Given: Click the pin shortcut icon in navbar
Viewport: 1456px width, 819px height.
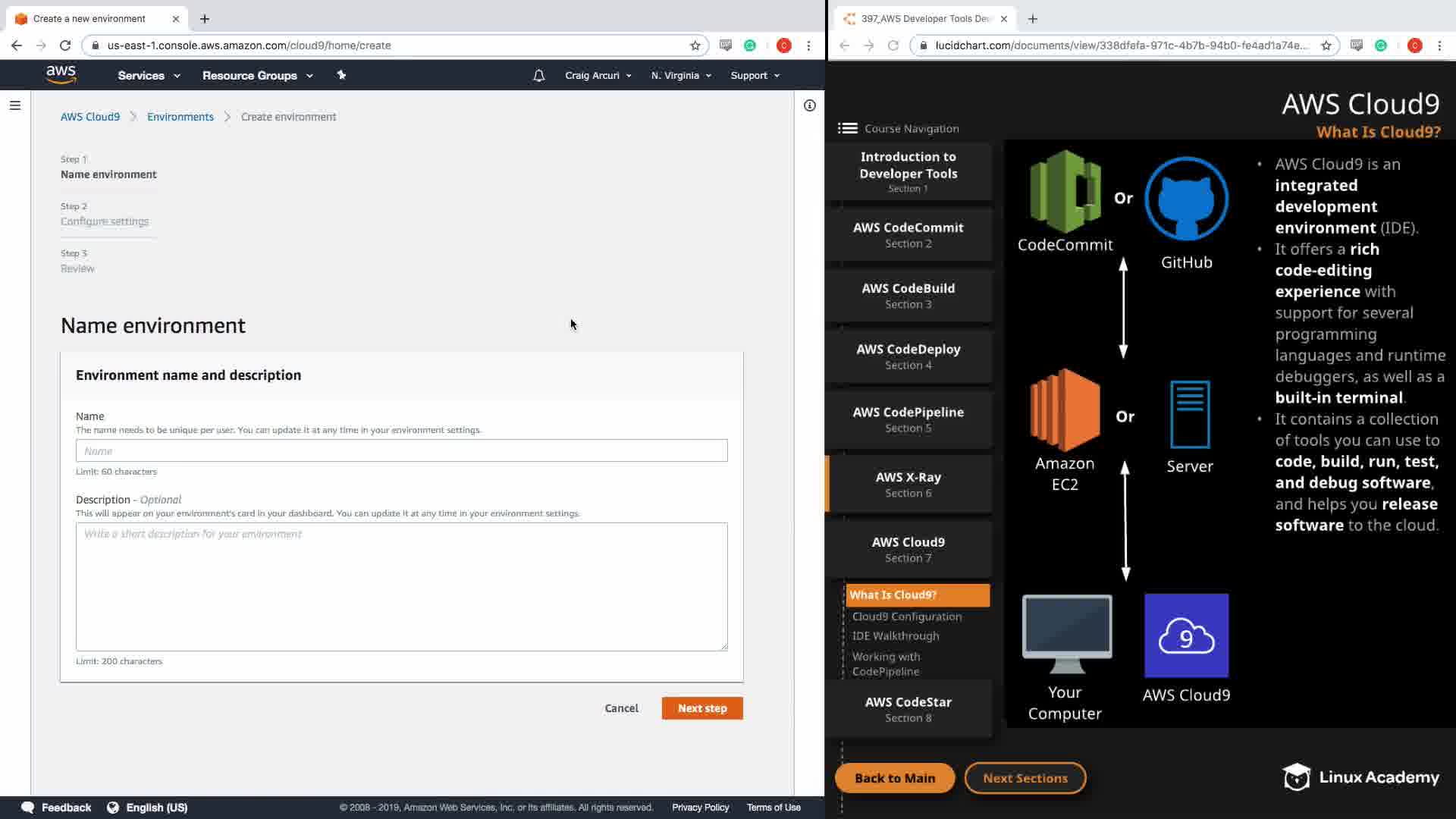Looking at the screenshot, I should [341, 75].
